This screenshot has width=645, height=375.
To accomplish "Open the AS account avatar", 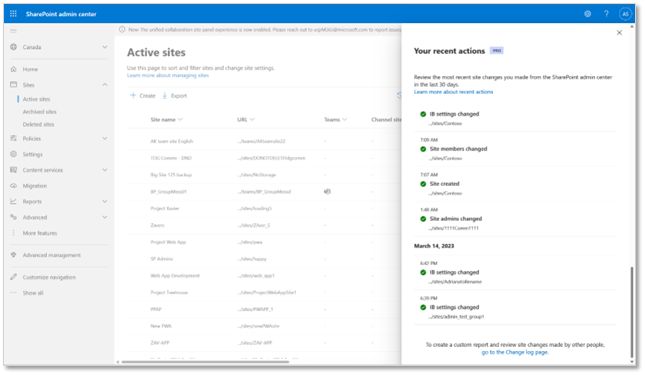I will 625,14.
